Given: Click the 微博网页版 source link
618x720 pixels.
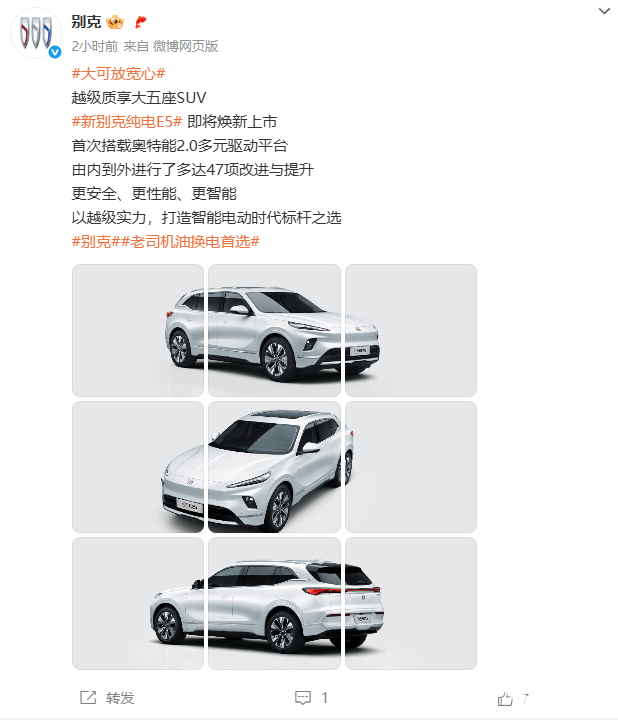Looking at the screenshot, I should point(185,46).
